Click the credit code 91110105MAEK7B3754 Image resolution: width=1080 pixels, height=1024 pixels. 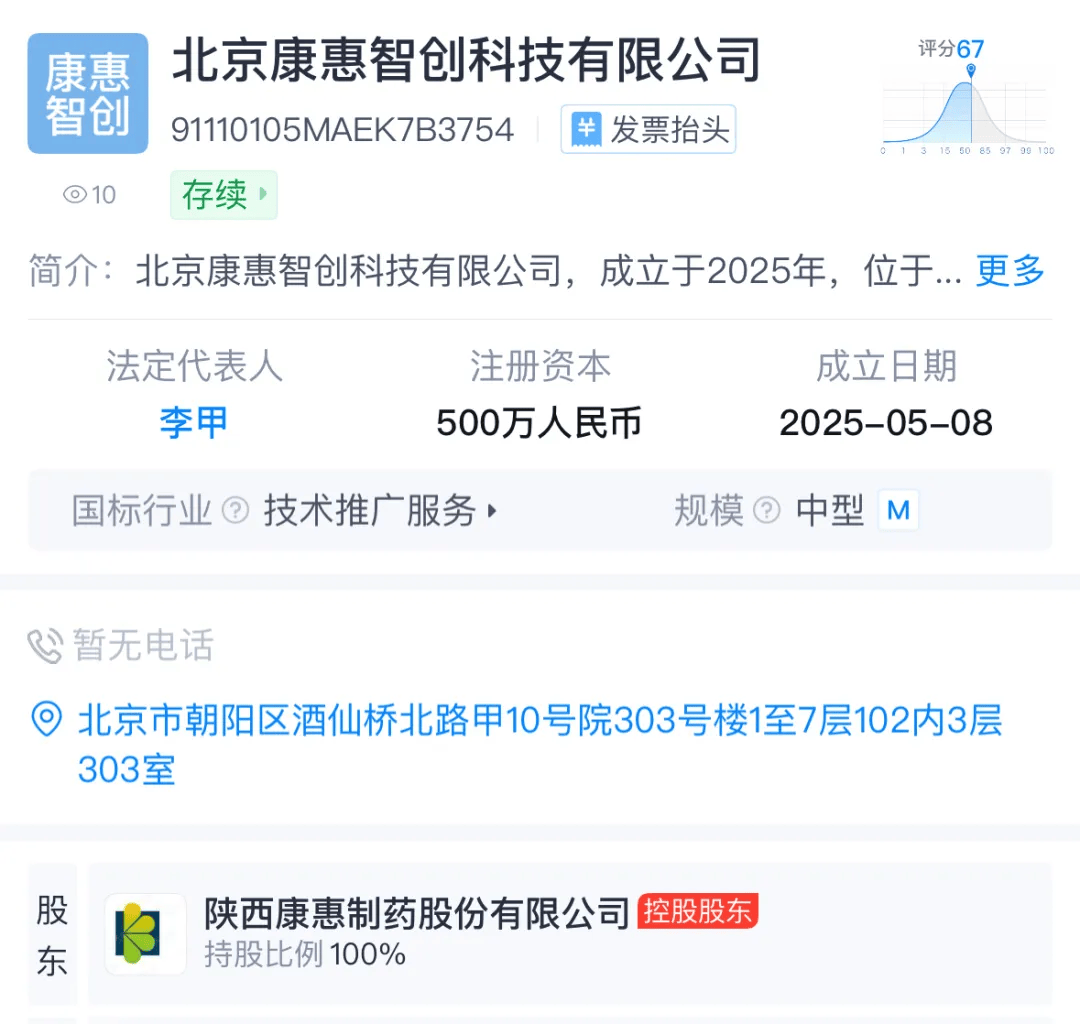point(342,129)
